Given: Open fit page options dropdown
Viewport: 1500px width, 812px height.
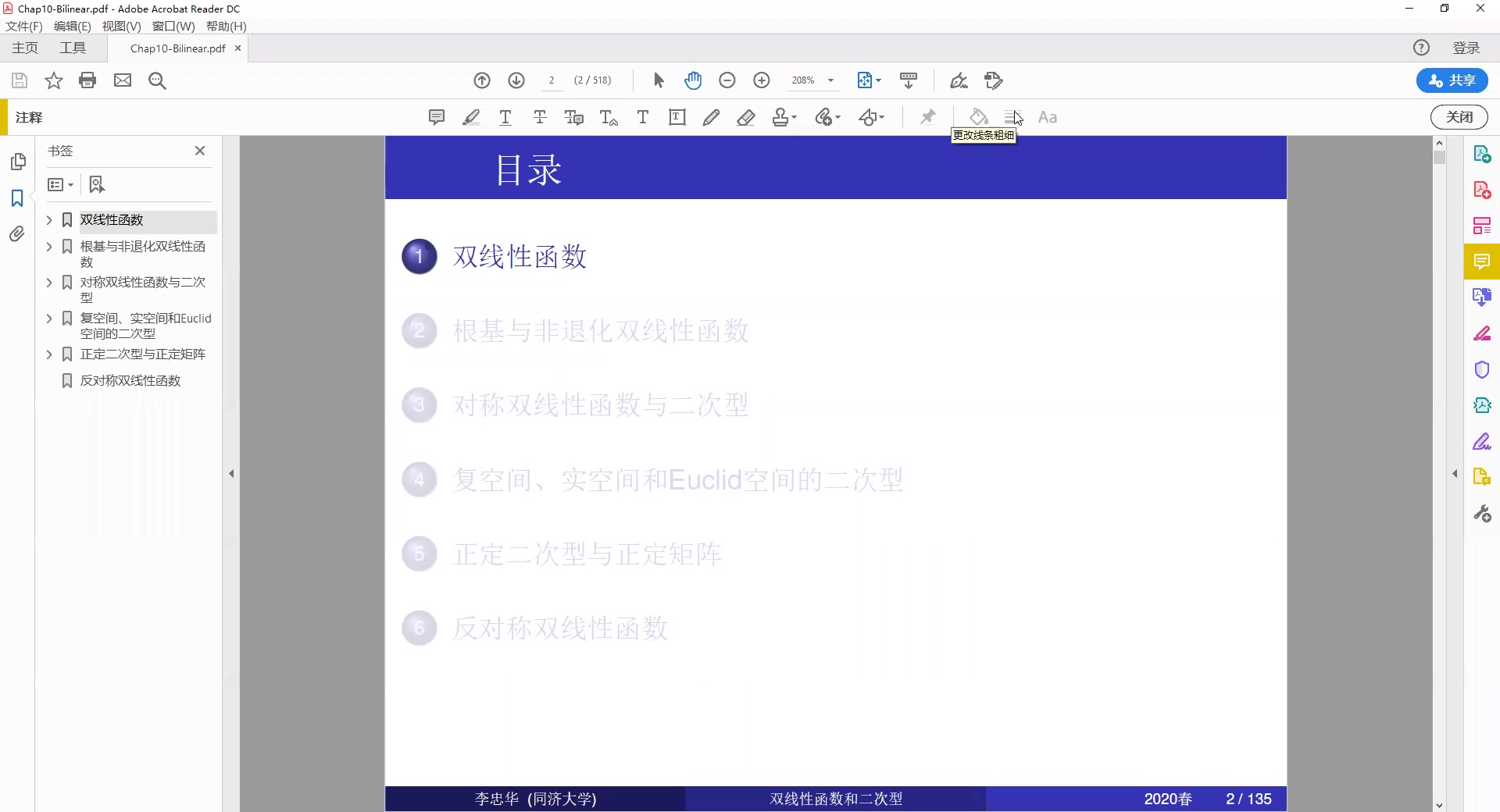Looking at the screenshot, I should click(x=869, y=80).
